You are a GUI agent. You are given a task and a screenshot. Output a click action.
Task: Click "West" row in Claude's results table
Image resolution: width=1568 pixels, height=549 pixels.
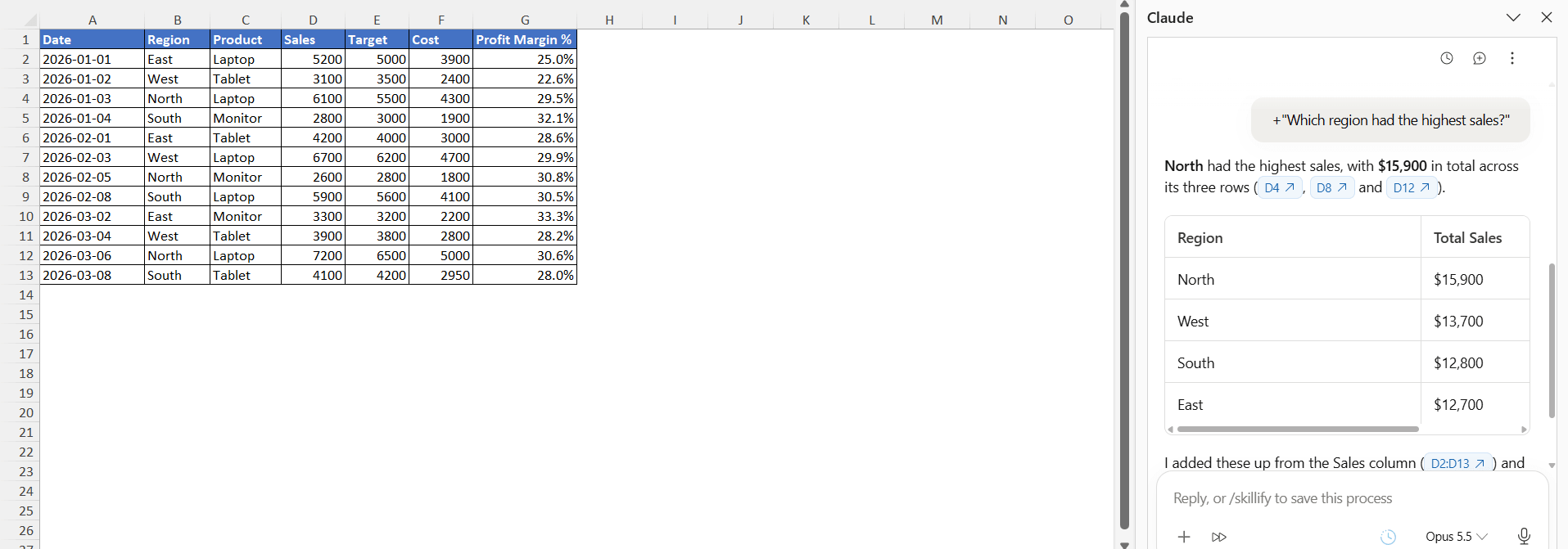coord(1347,321)
